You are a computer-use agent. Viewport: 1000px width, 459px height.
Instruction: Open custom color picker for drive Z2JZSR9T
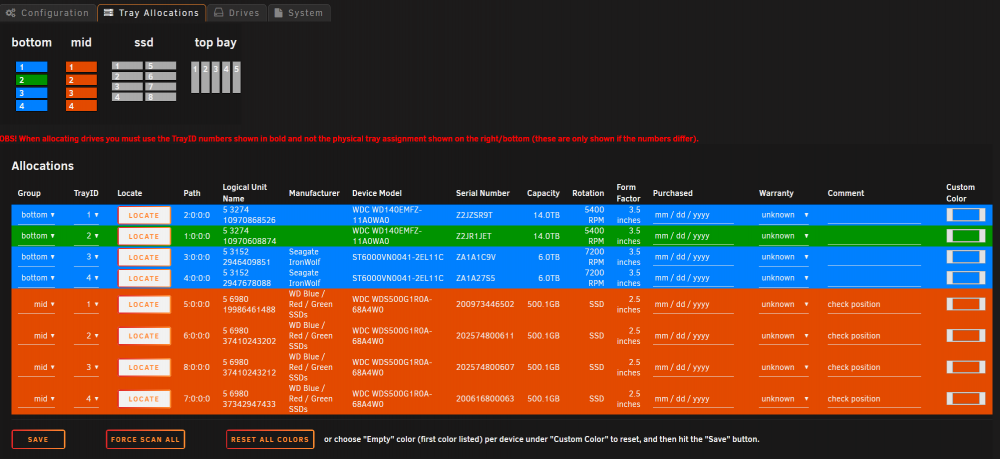(x=966, y=215)
